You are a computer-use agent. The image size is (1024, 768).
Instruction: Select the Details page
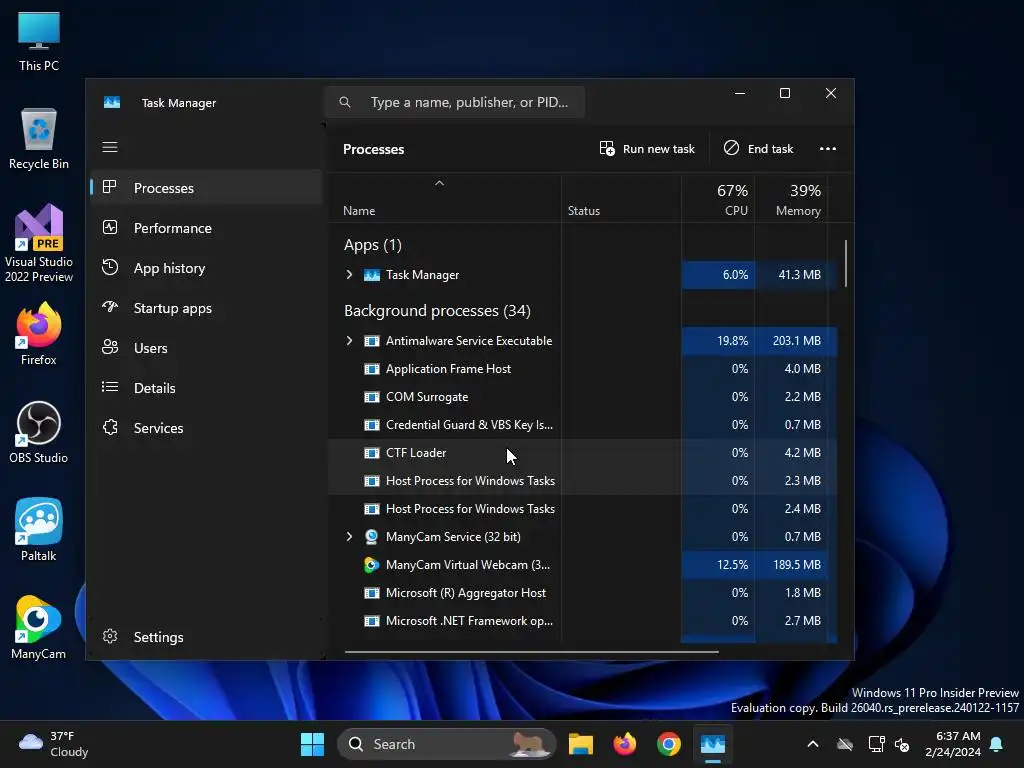(206, 388)
